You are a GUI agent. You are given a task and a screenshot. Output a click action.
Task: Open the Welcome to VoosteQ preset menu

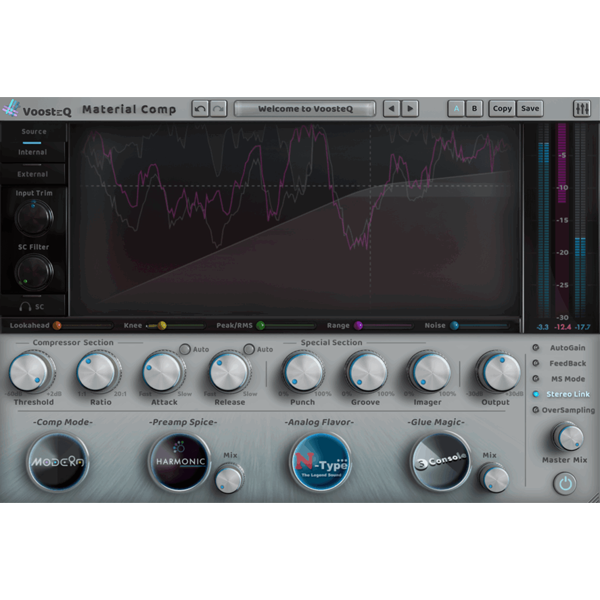coord(305,109)
